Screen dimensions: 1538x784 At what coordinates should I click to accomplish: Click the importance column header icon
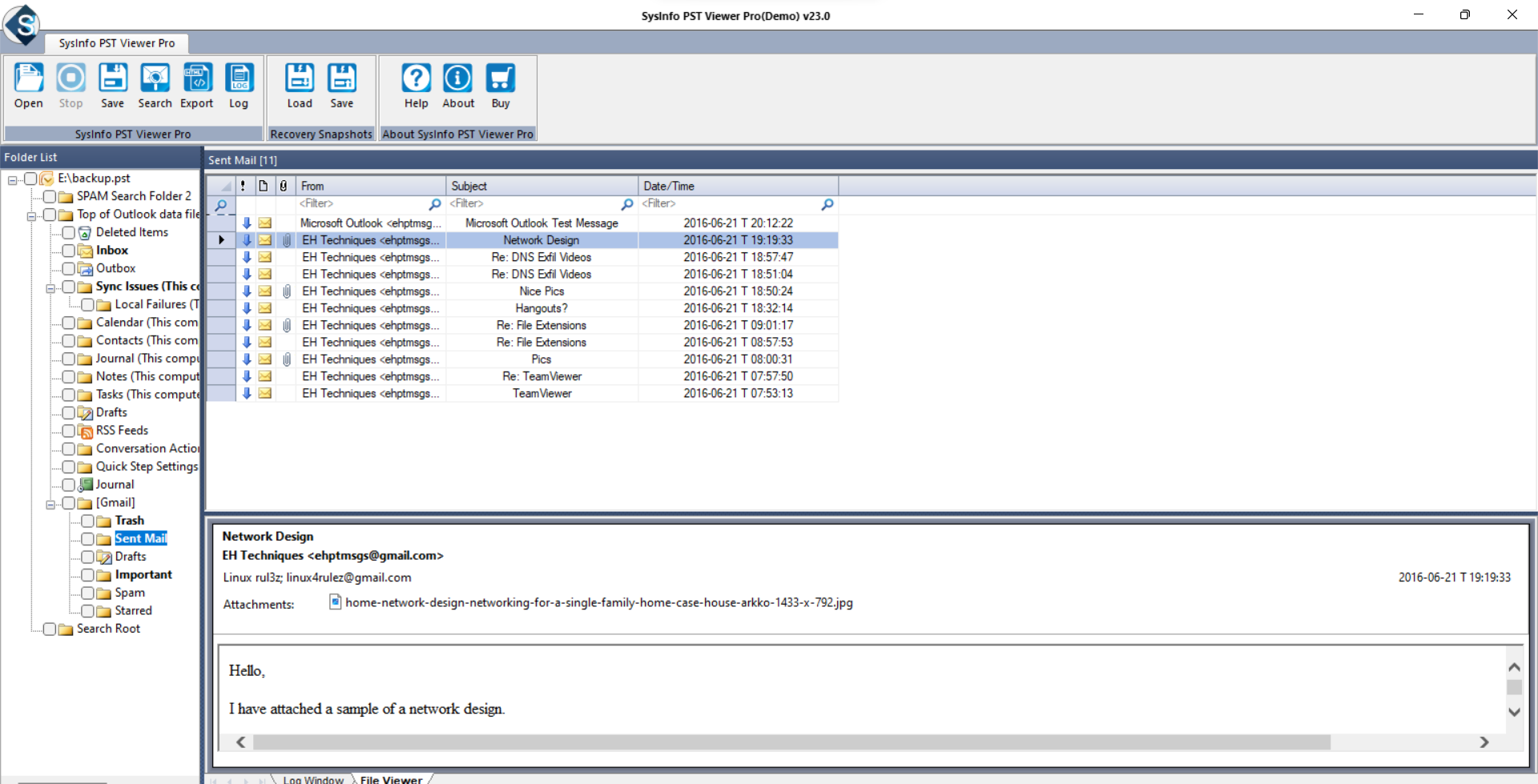(243, 186)
